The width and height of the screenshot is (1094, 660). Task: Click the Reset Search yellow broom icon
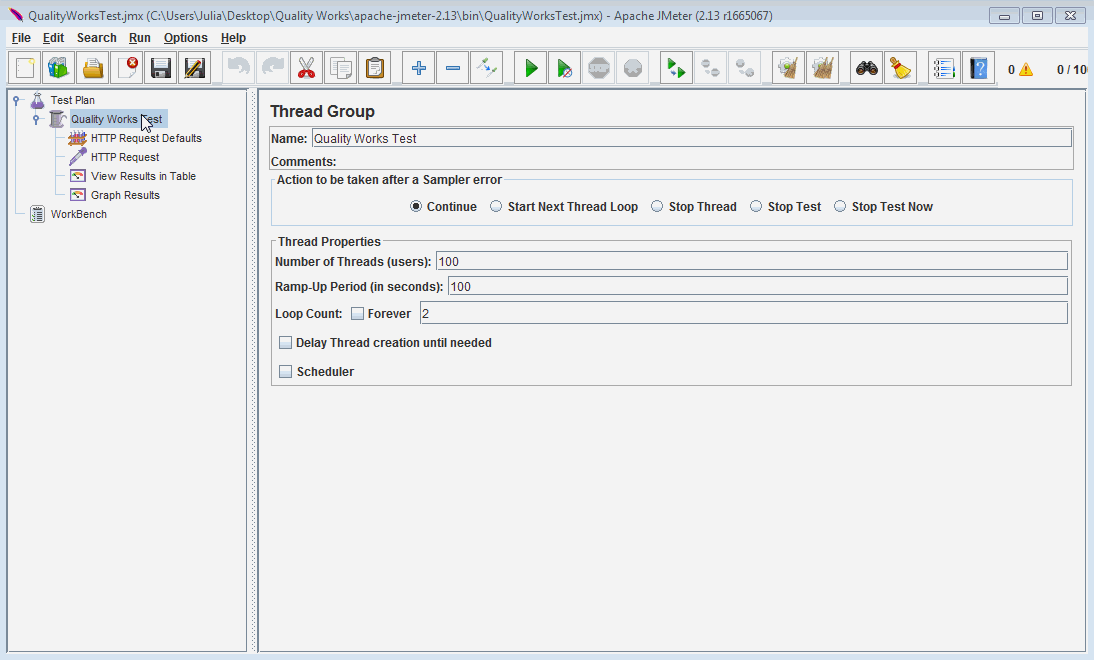(901, 68)
